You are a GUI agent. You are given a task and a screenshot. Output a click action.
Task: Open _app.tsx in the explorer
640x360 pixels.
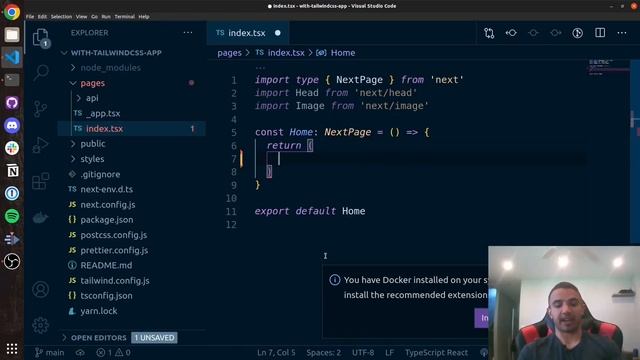coord(103,113)
